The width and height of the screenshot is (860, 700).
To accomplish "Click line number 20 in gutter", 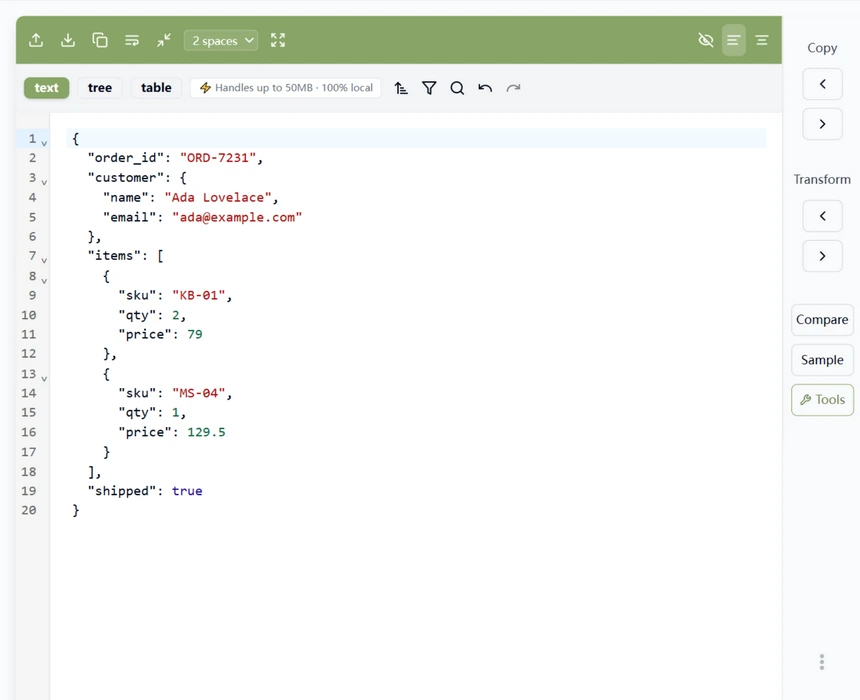I will point(29,510).
